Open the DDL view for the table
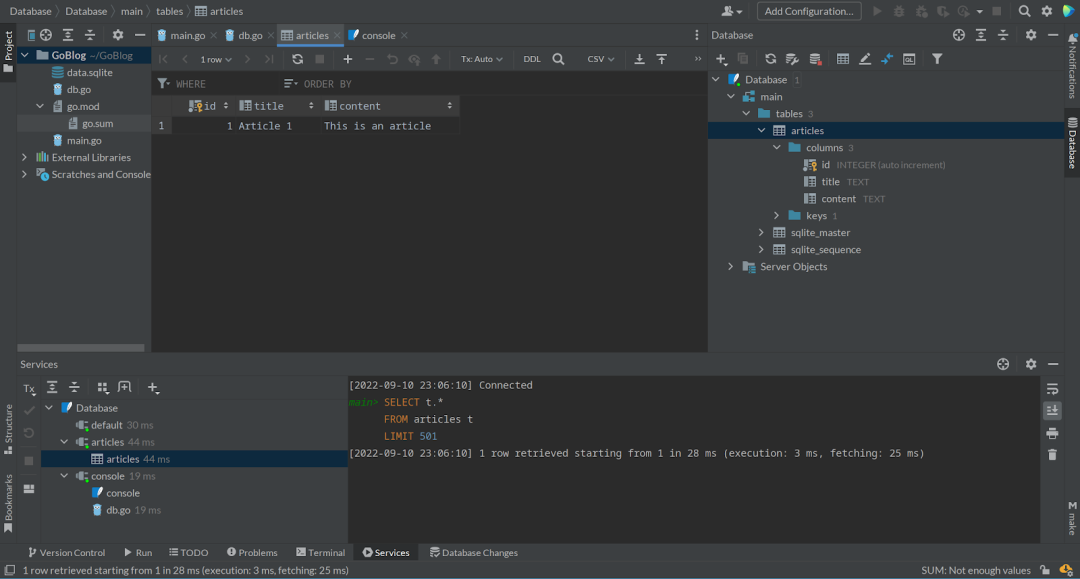The image size is (1080, 579). click(532, 59)
